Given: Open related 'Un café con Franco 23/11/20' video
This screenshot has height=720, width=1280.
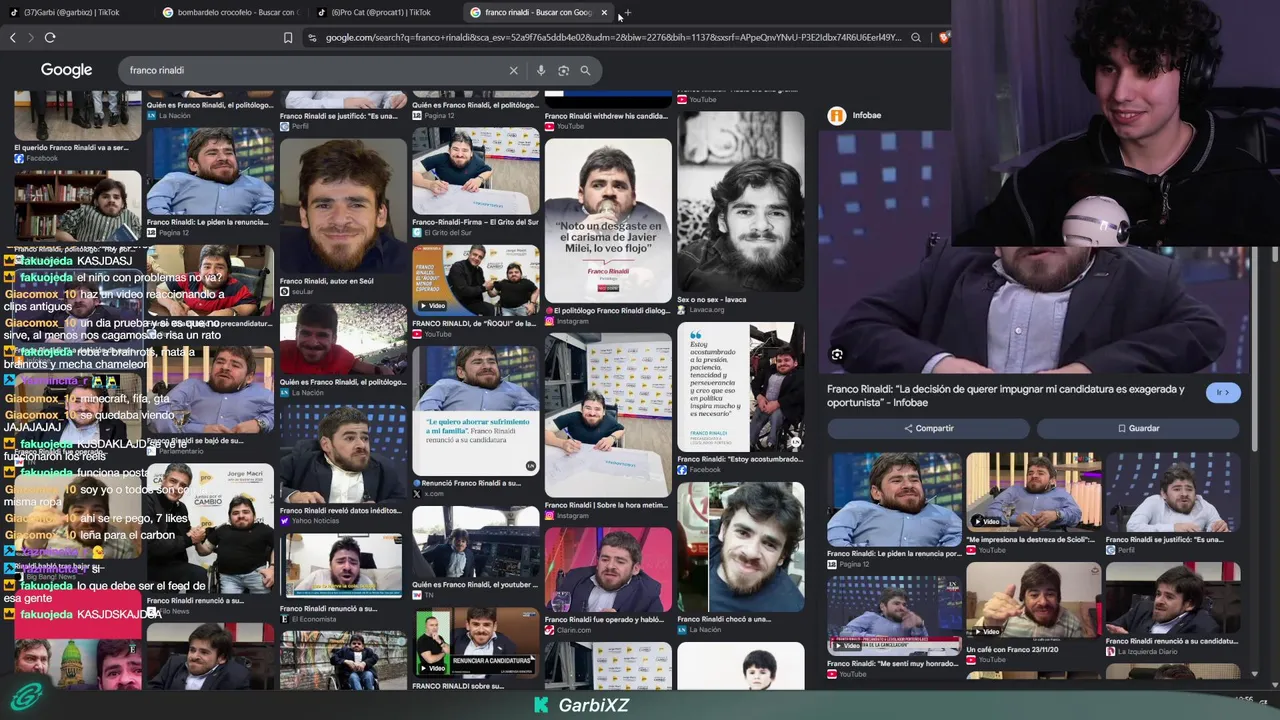Looking at the screenshot, I should click(x=1033, y=601).
